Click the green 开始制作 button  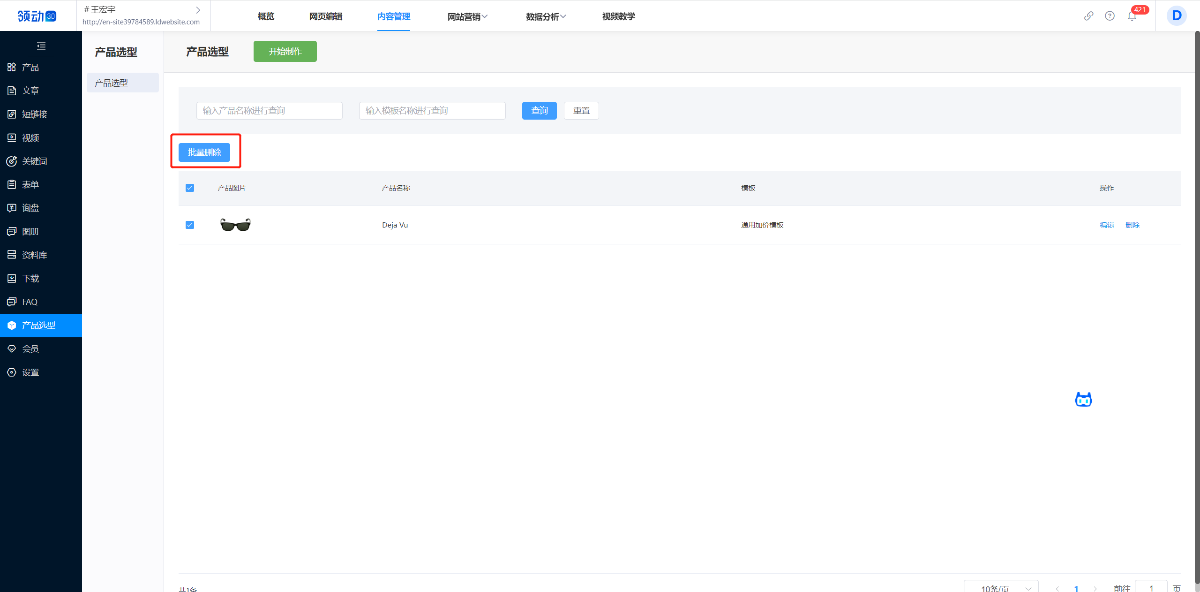coord(284,51)
